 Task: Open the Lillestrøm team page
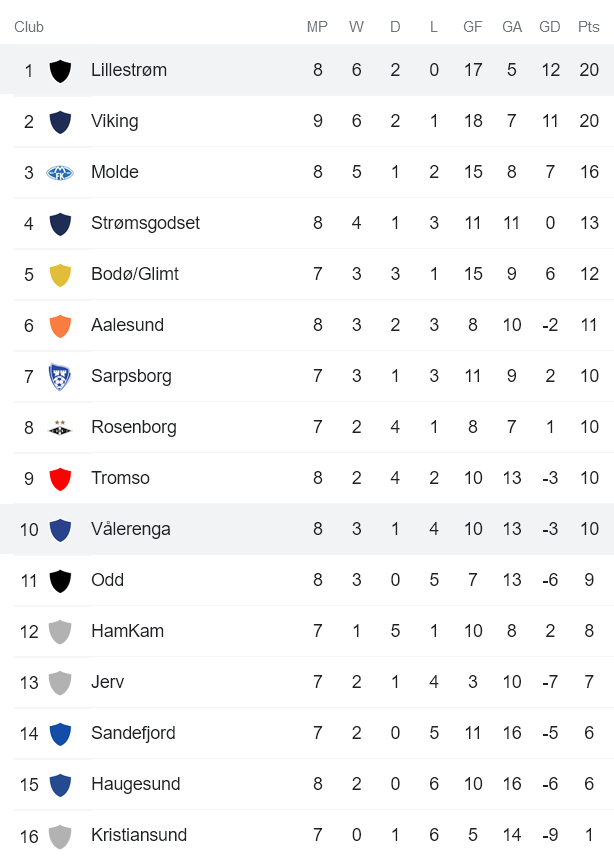(x=131, y=70)
